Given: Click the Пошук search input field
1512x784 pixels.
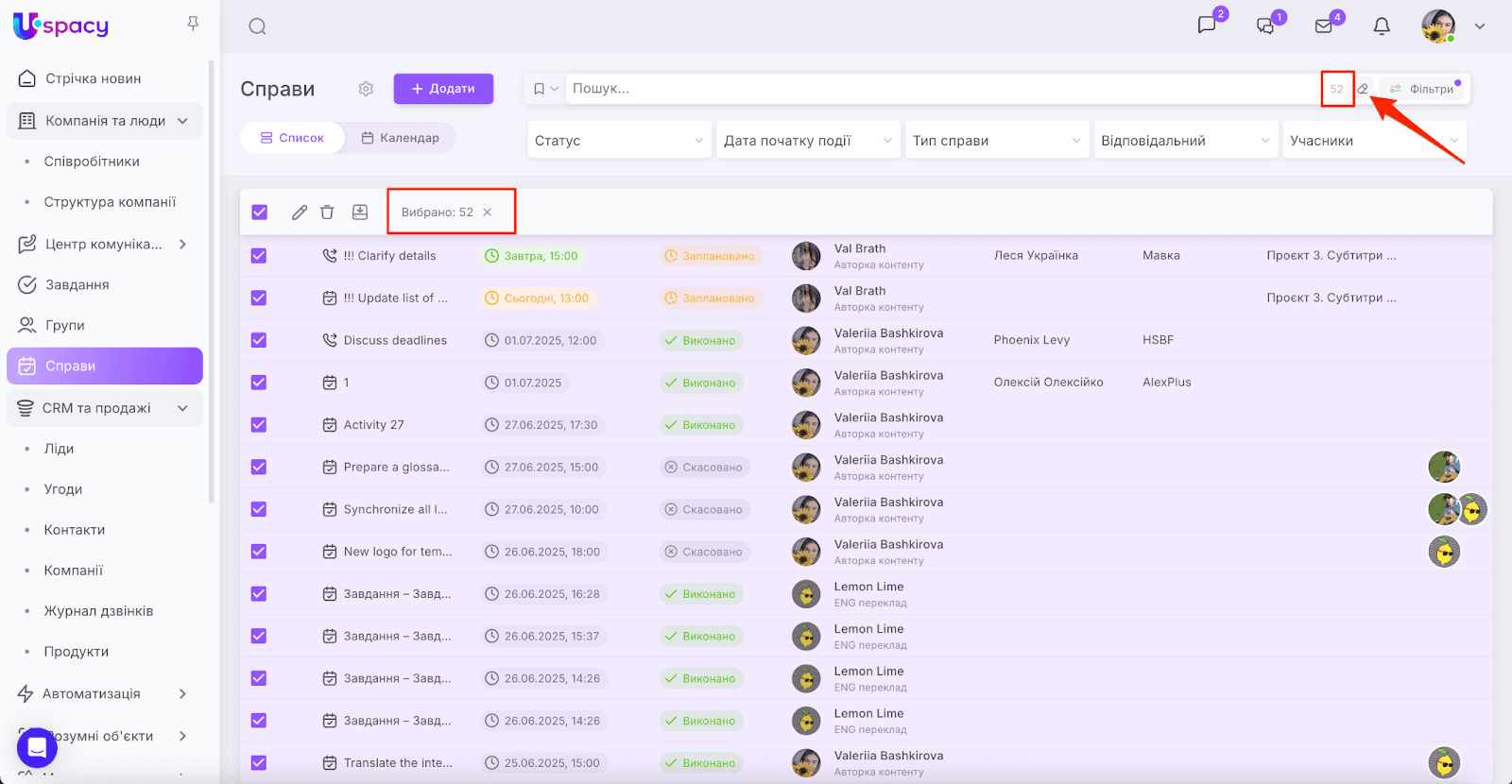Looking at the screenshot, I should click(940, 89).
